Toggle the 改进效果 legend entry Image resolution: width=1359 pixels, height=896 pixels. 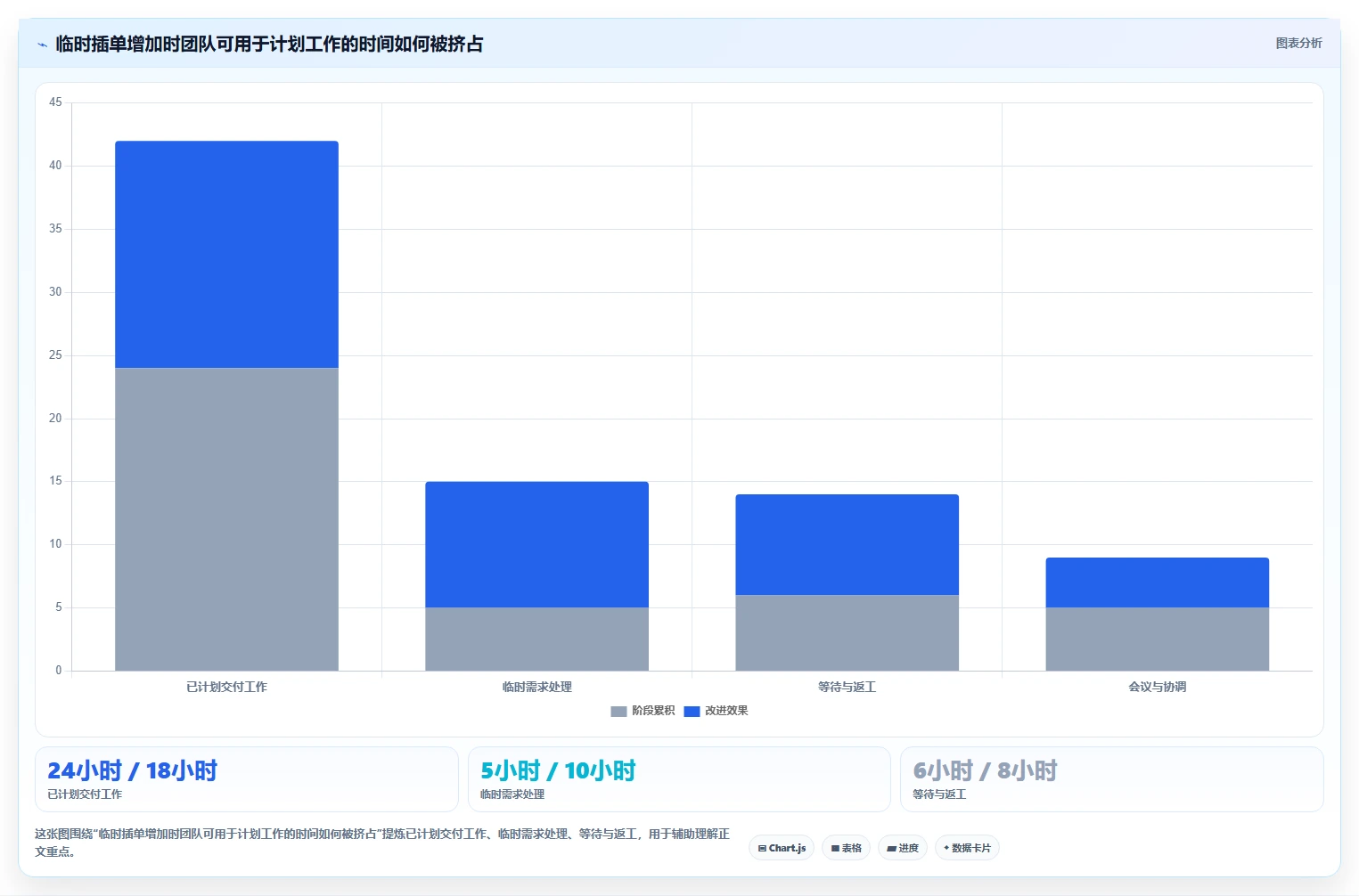tap(716, 711)
